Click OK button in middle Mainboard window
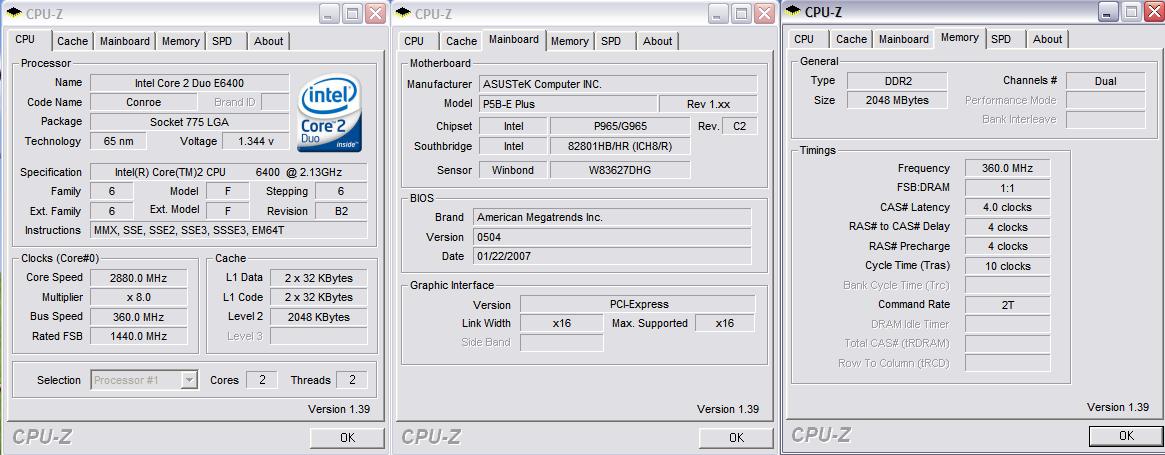 pyautogui.click(x=736, y=438)
